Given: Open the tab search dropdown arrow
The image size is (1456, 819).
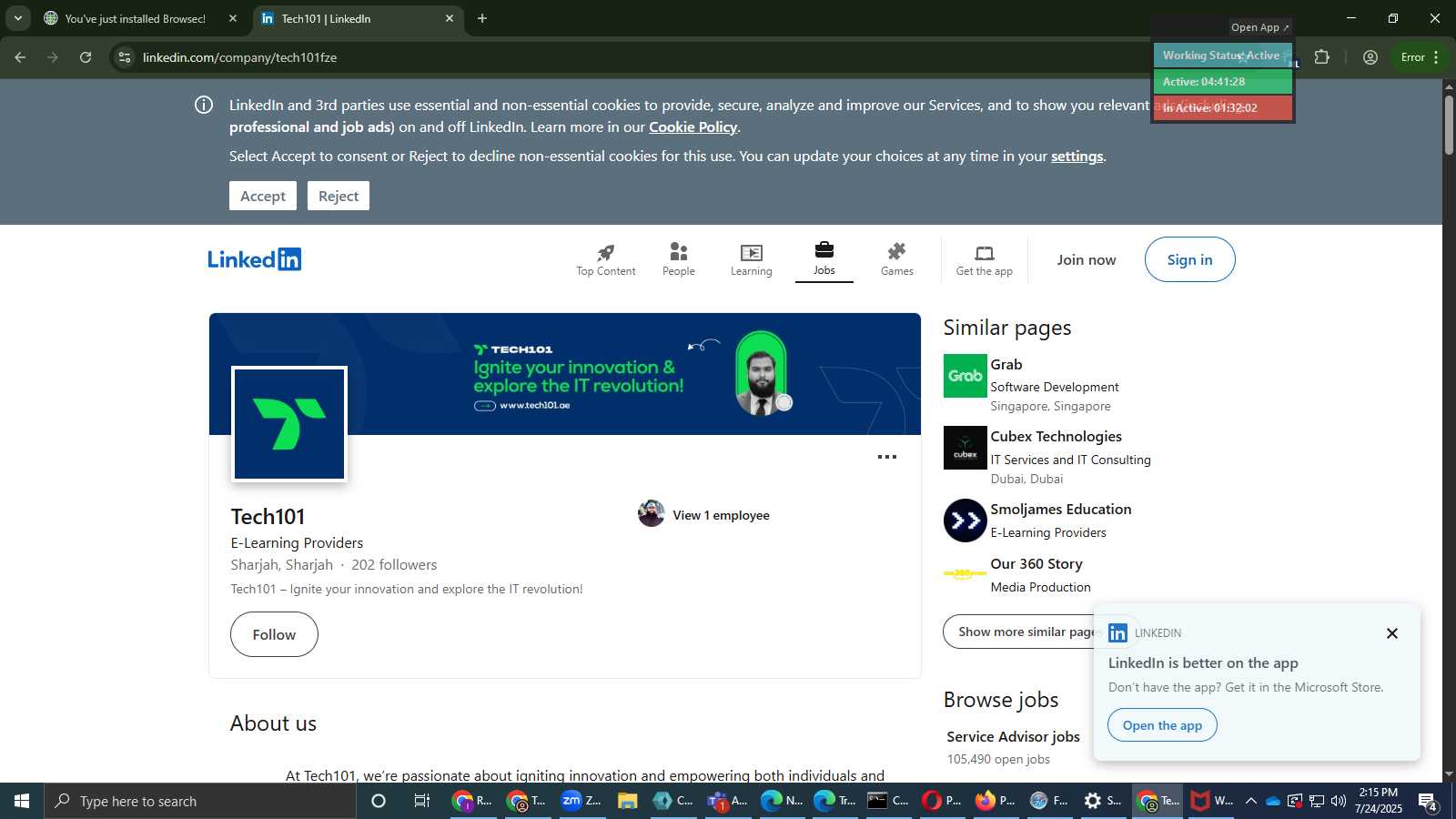Looking at the screenshot, I should coord(17,18).
